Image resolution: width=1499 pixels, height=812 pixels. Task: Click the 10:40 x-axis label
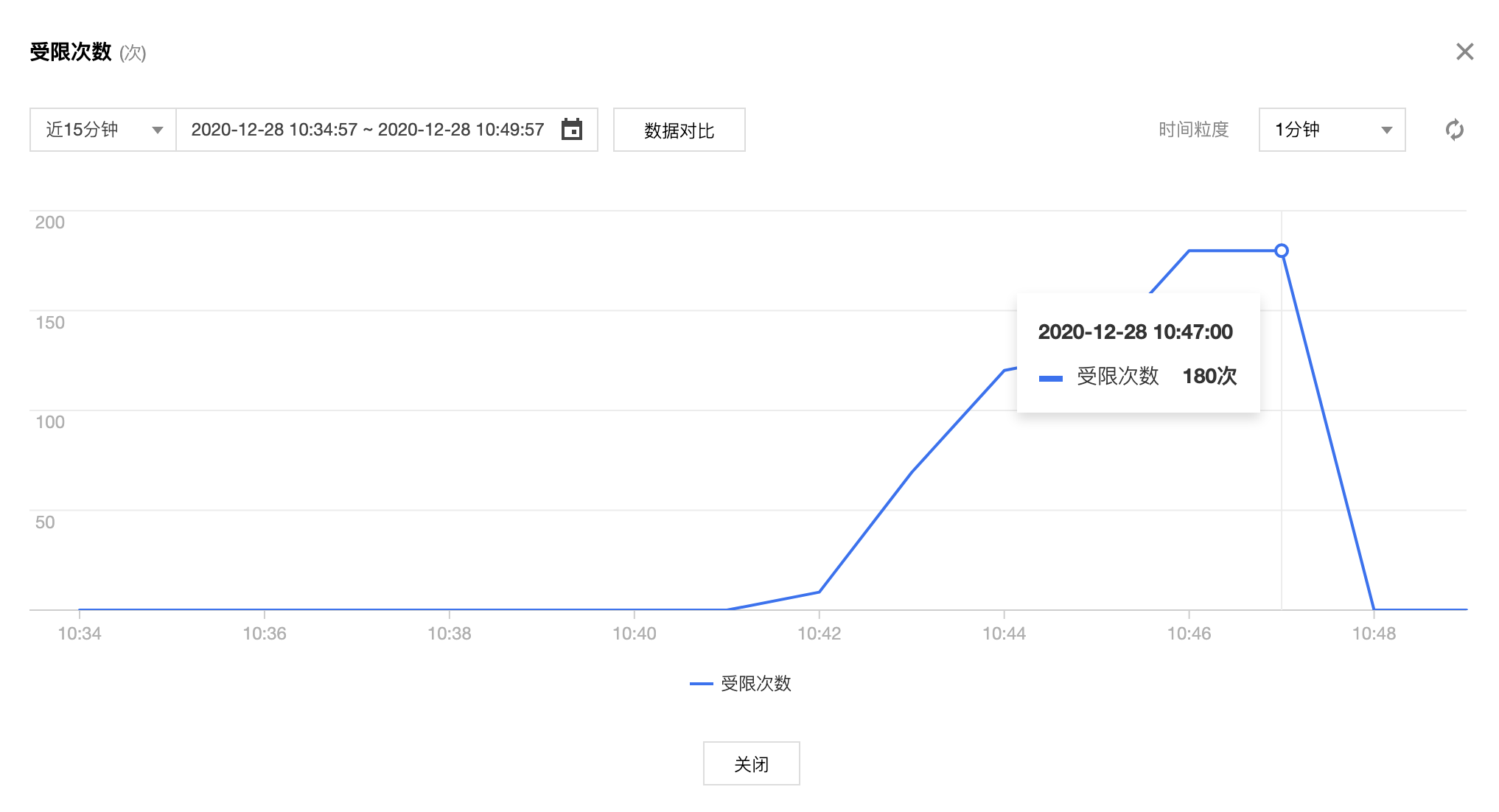click(x=635, y=634)
